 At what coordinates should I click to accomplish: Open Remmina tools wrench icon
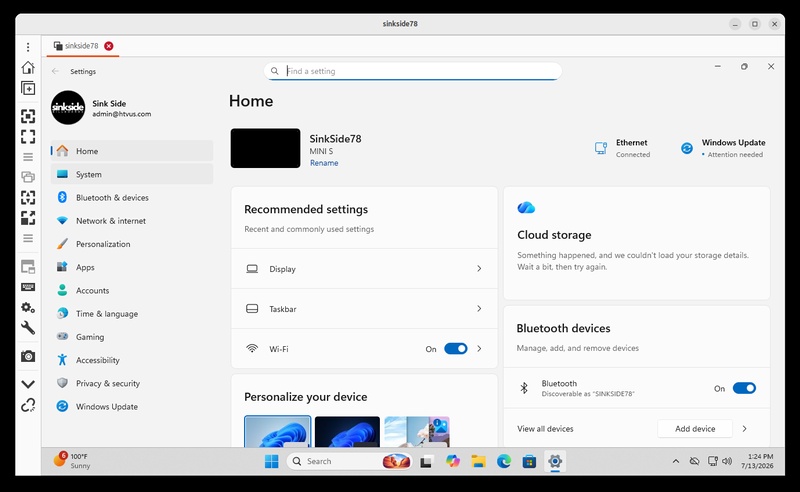(x=28, y=328)
